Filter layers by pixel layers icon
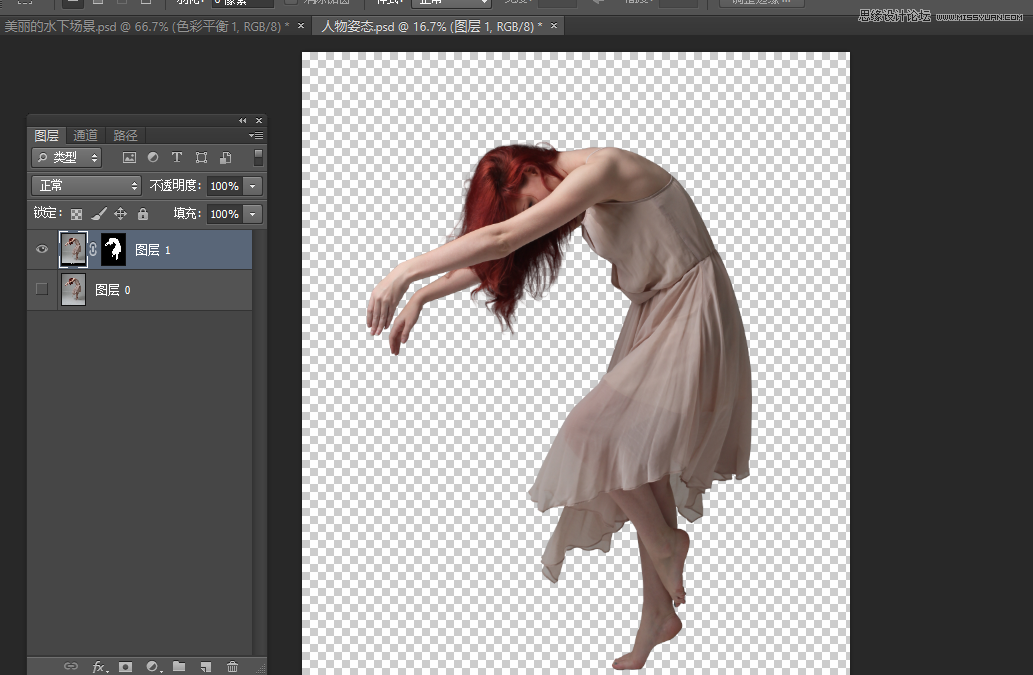 (x=129, y=157)
